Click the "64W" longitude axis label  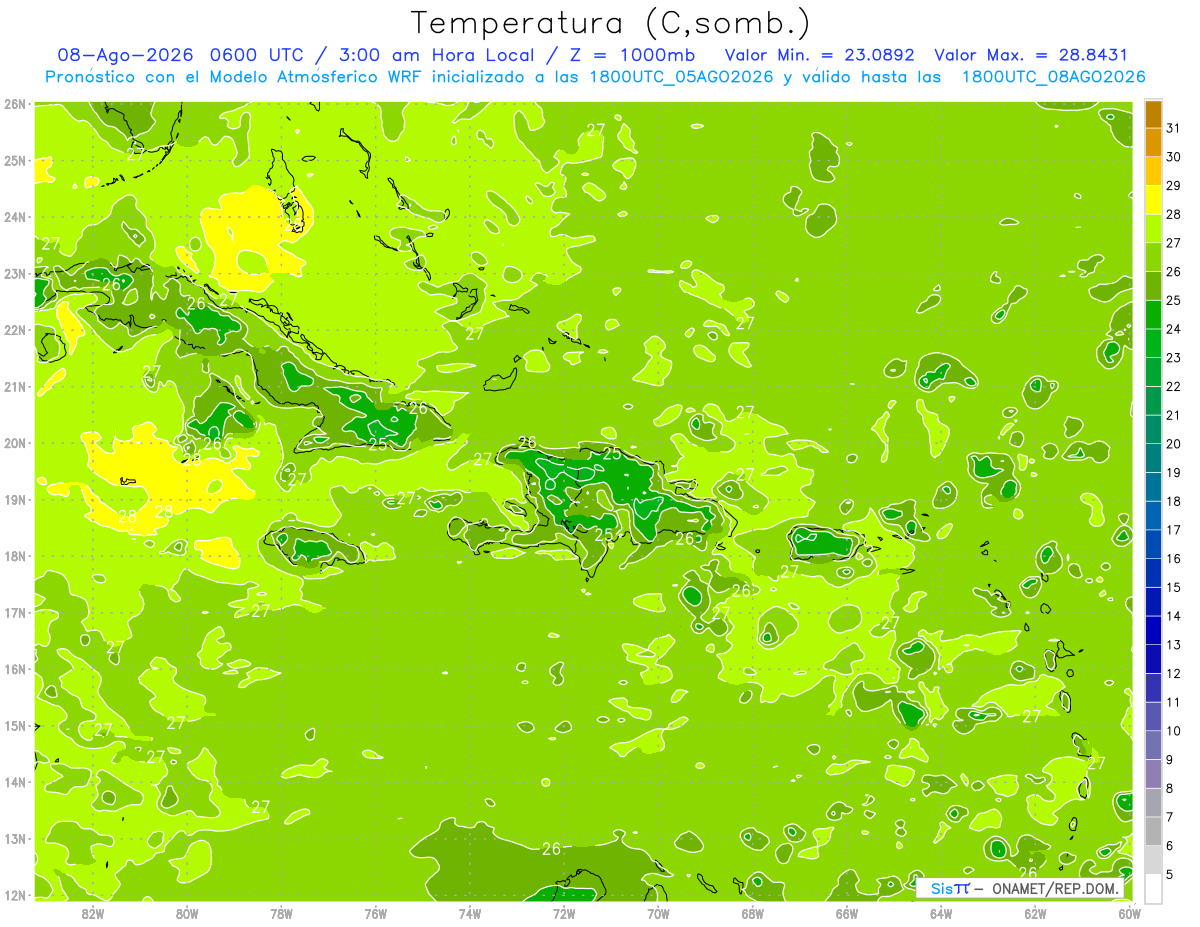point(941,914)
